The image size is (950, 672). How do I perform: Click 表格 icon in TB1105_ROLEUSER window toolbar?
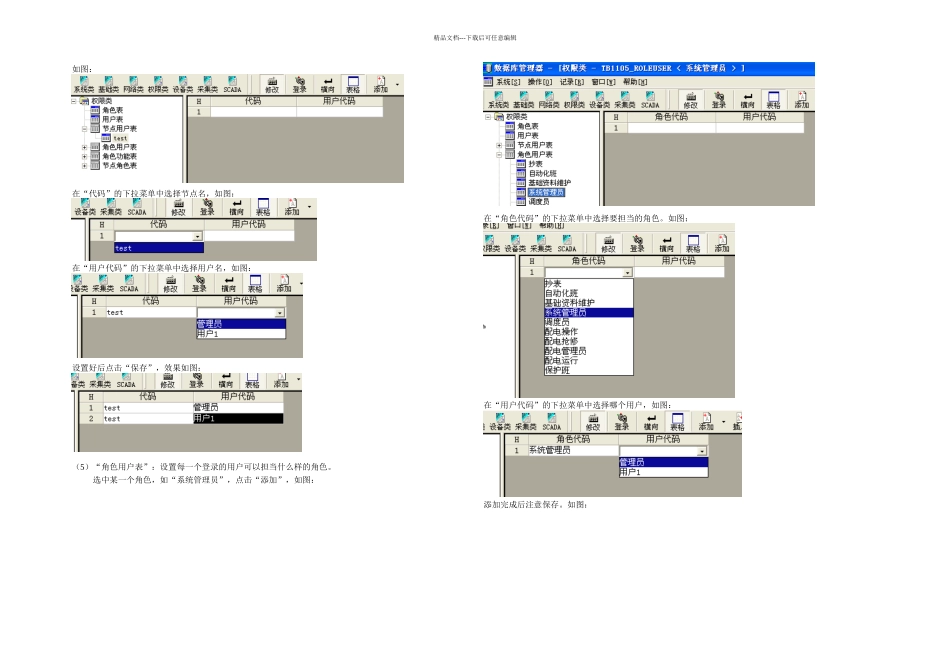click(x=774, y=100)
